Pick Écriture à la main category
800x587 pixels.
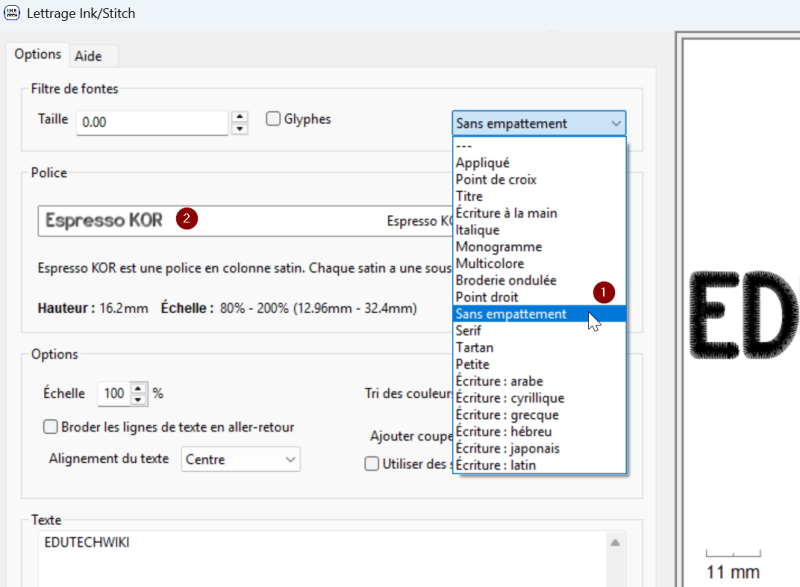(539, 213)
